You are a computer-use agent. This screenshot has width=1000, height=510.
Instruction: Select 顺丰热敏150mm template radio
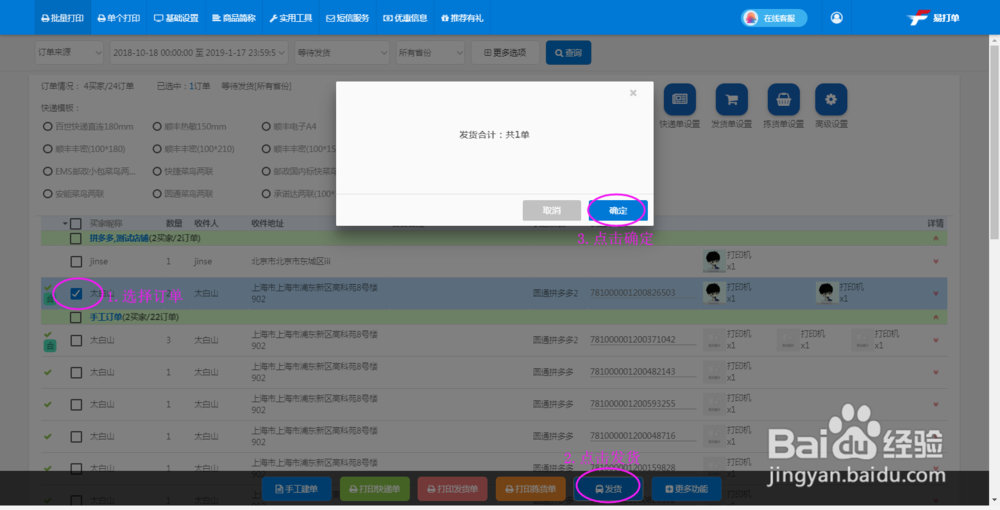pos(157,126)
